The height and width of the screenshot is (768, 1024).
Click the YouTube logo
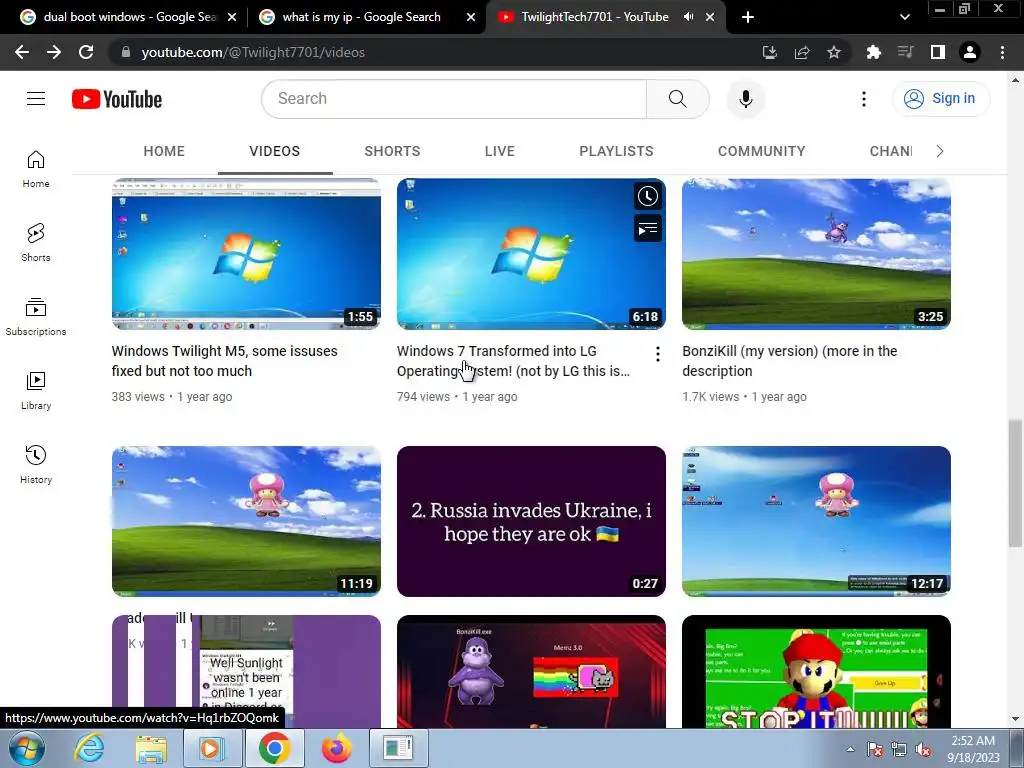tap(117, 99)
